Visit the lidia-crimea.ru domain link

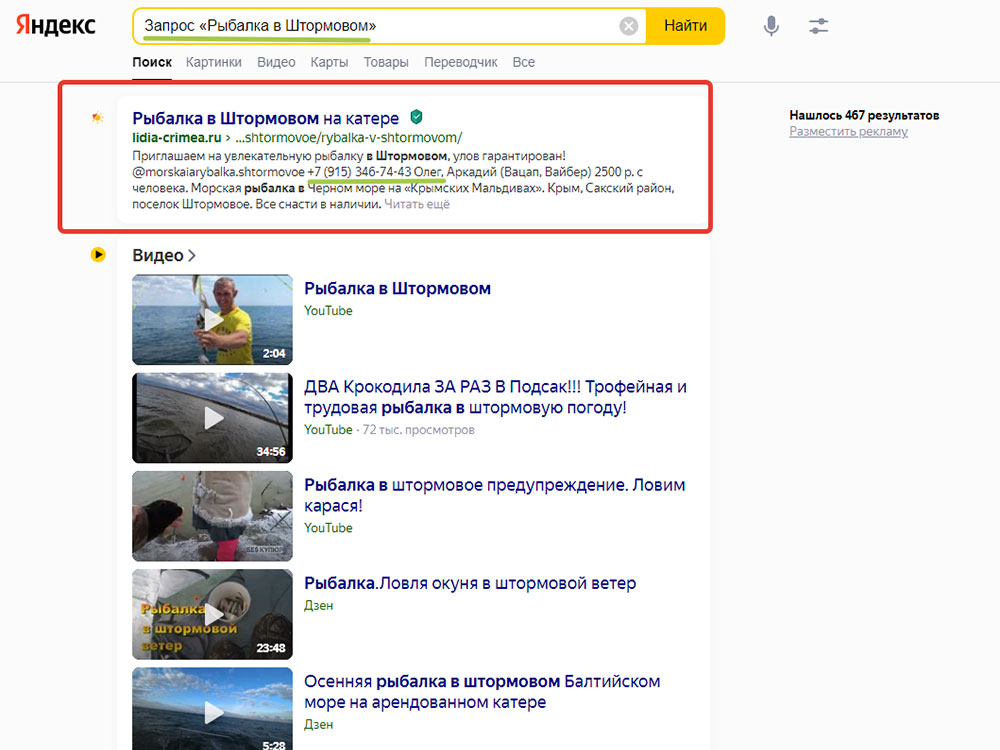click(177, 138)
